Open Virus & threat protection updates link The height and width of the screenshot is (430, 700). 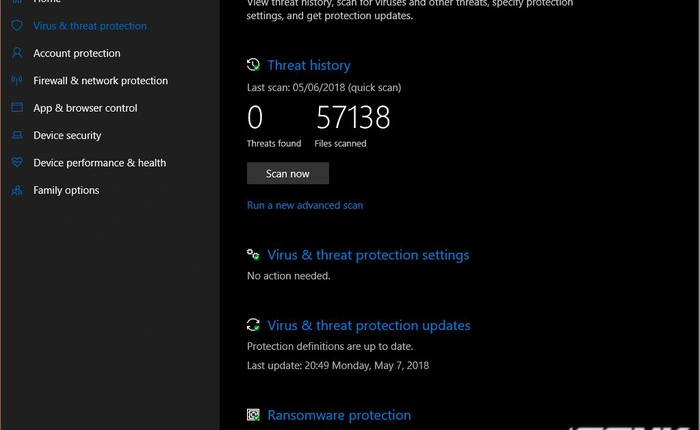369,326
